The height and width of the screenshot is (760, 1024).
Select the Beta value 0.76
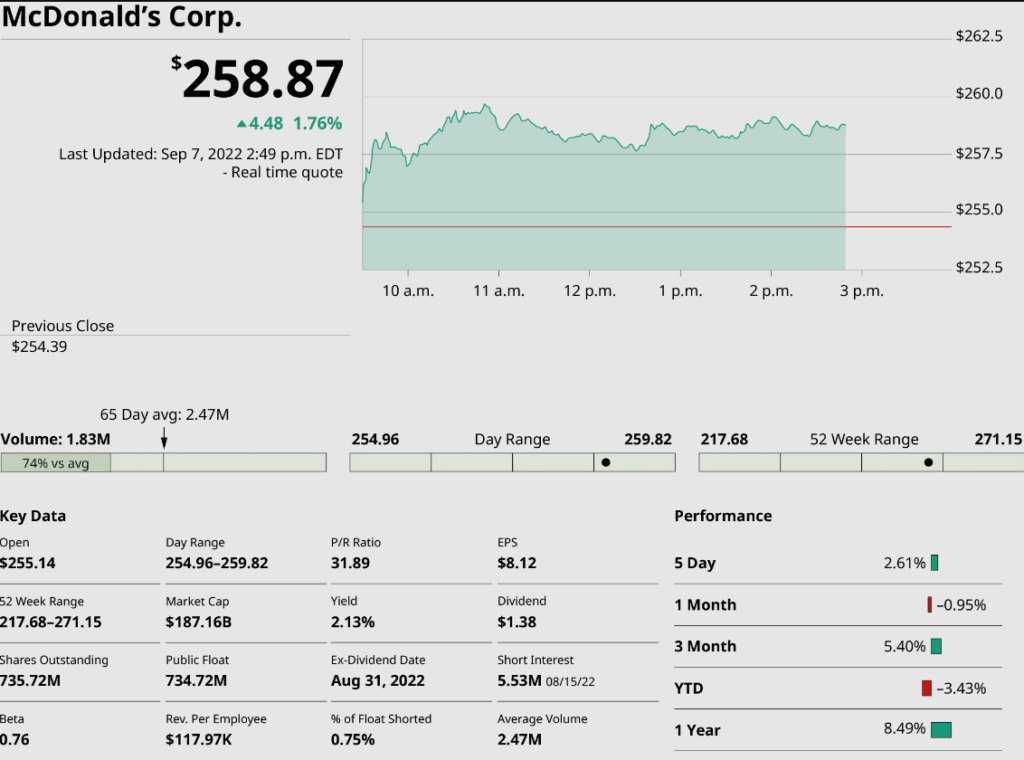14,740
